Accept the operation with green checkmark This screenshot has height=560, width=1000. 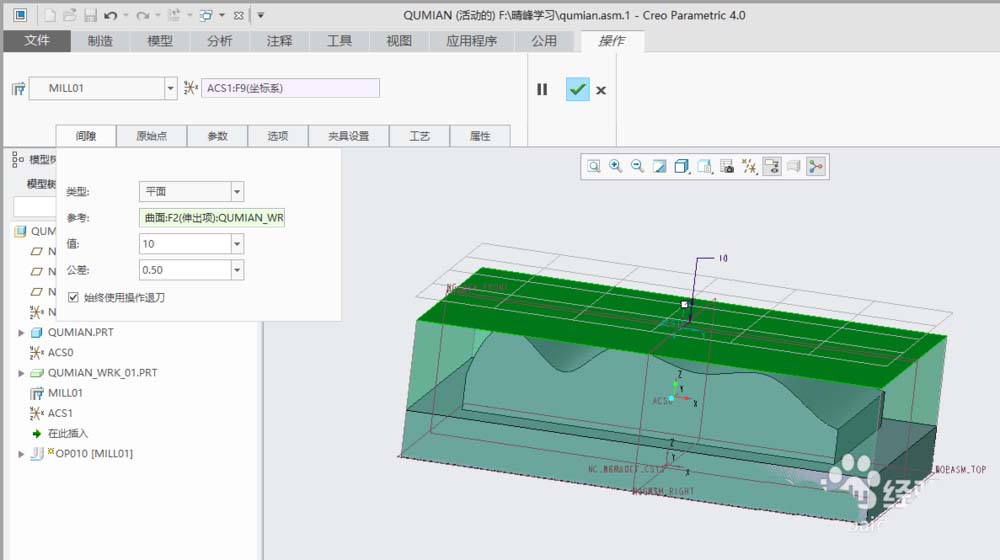(x=577, y=89)
